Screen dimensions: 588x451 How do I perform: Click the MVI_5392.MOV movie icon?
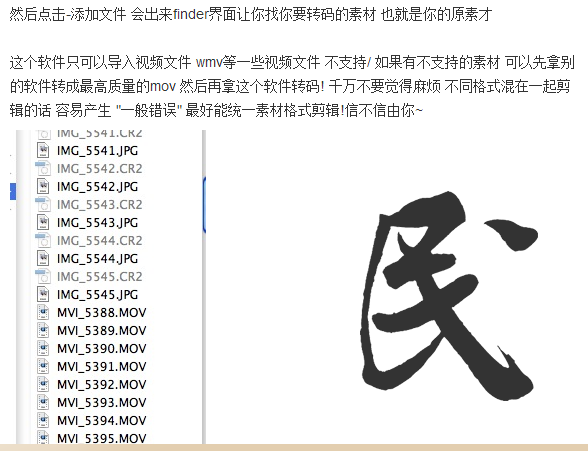click(43, 384)
